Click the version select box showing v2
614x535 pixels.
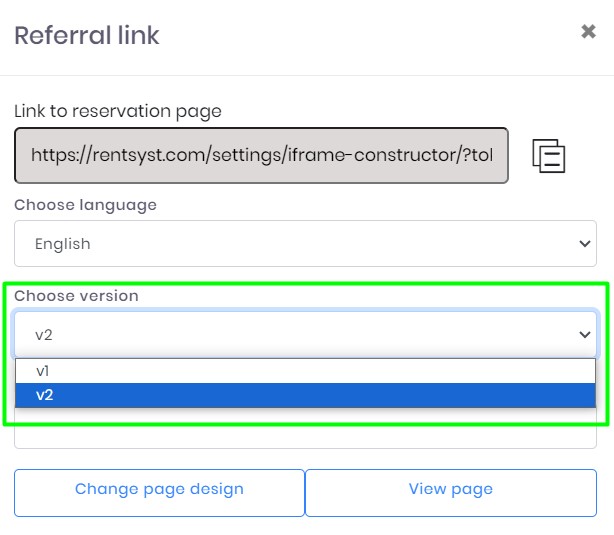pos(305,334)
